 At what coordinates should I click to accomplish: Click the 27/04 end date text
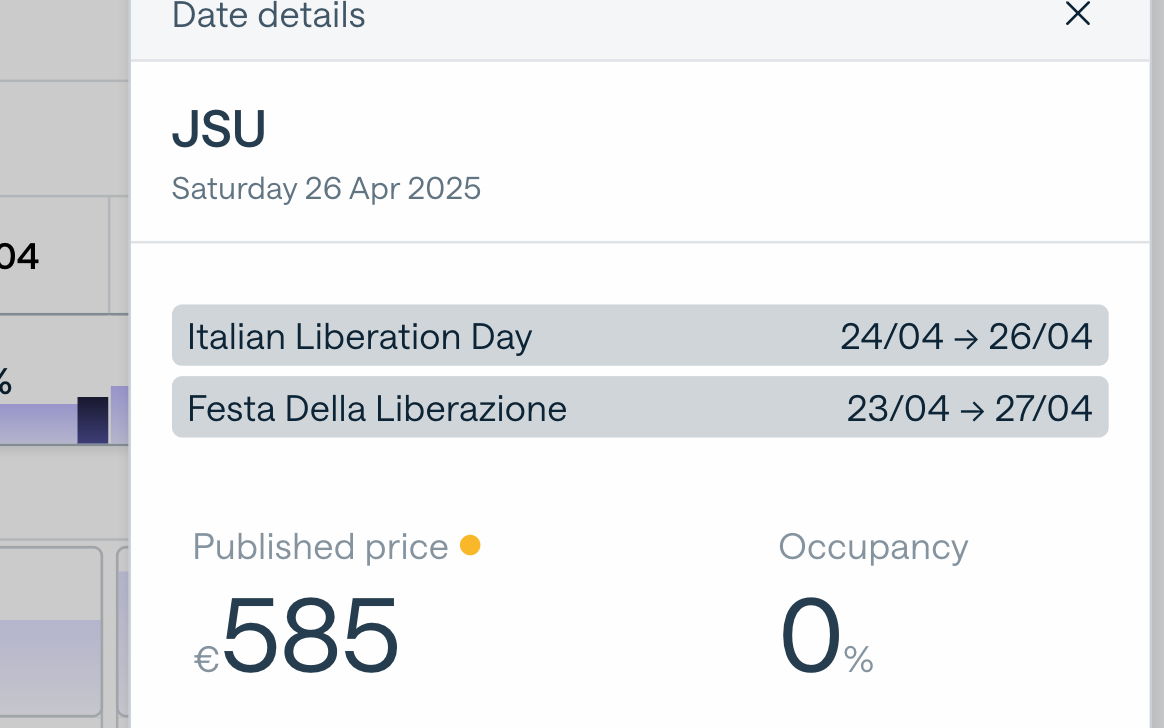(x=1043, y=409)
